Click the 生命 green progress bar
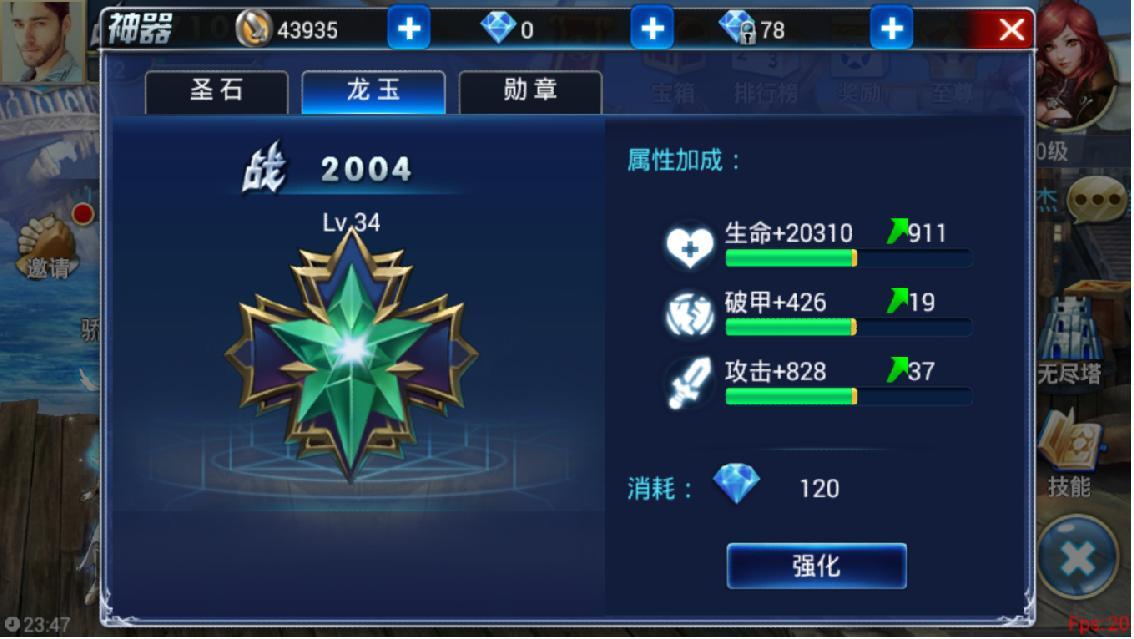Image resolution: width=1134 pixels, height=639 pixels. pyautogui.click(x=849, y=258)
